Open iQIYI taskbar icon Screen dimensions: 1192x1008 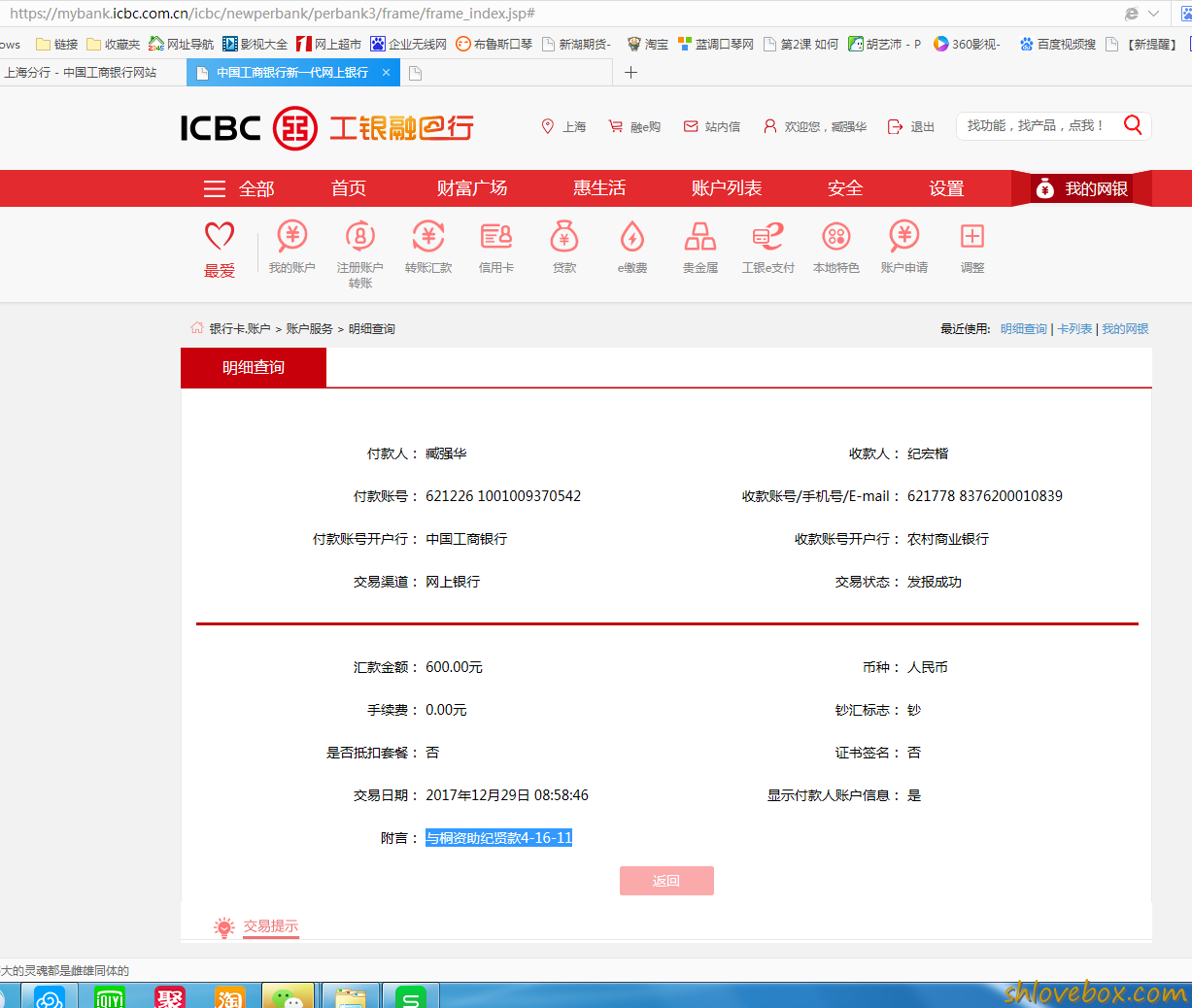point(110,996)
